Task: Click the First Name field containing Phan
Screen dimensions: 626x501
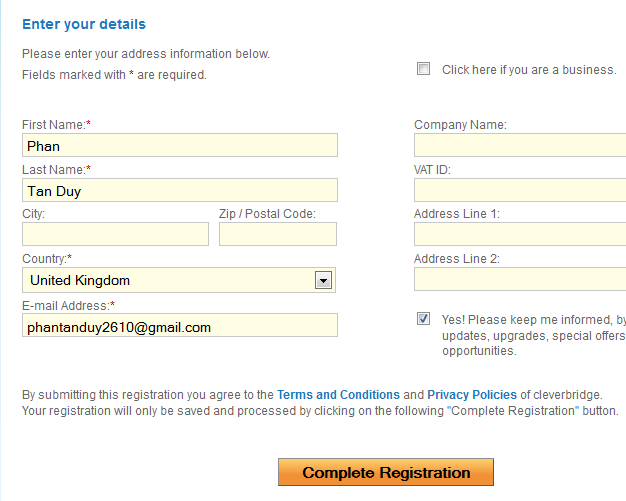Action: [x=179, y=146]
